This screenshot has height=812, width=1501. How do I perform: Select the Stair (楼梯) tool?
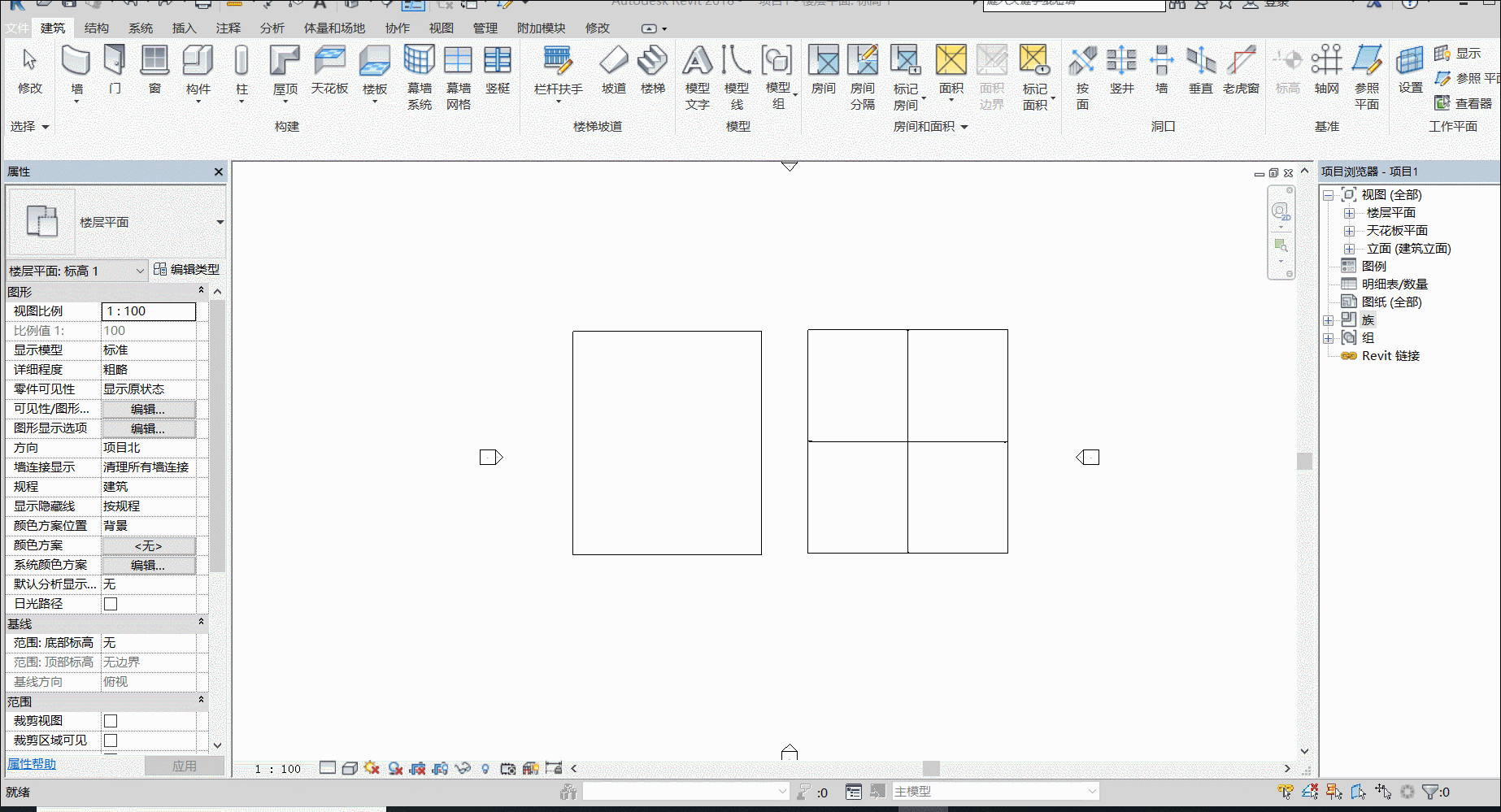(653, 72)
